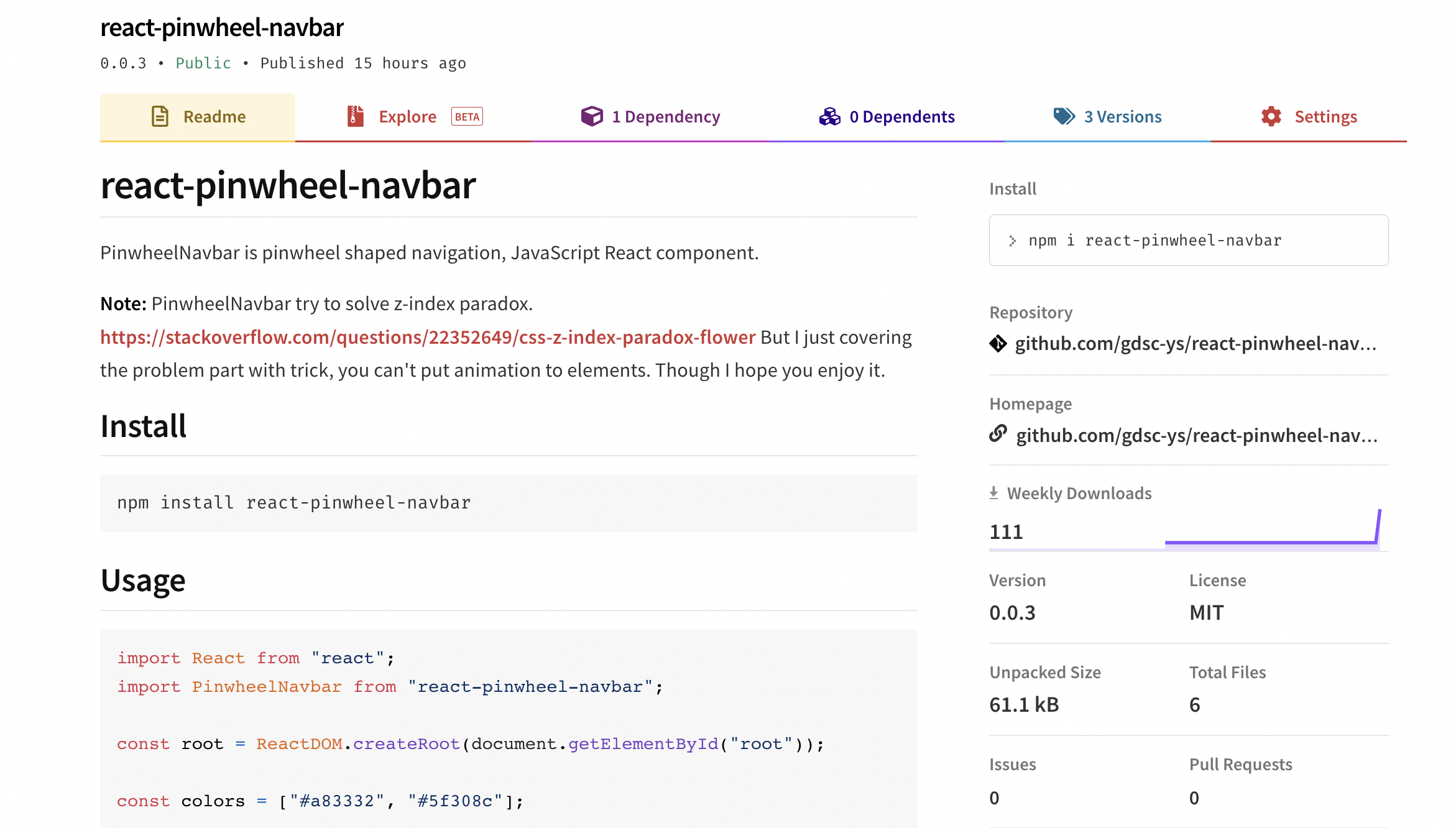
Task: Click the git repository diamond icon
Action: [998, 343]
